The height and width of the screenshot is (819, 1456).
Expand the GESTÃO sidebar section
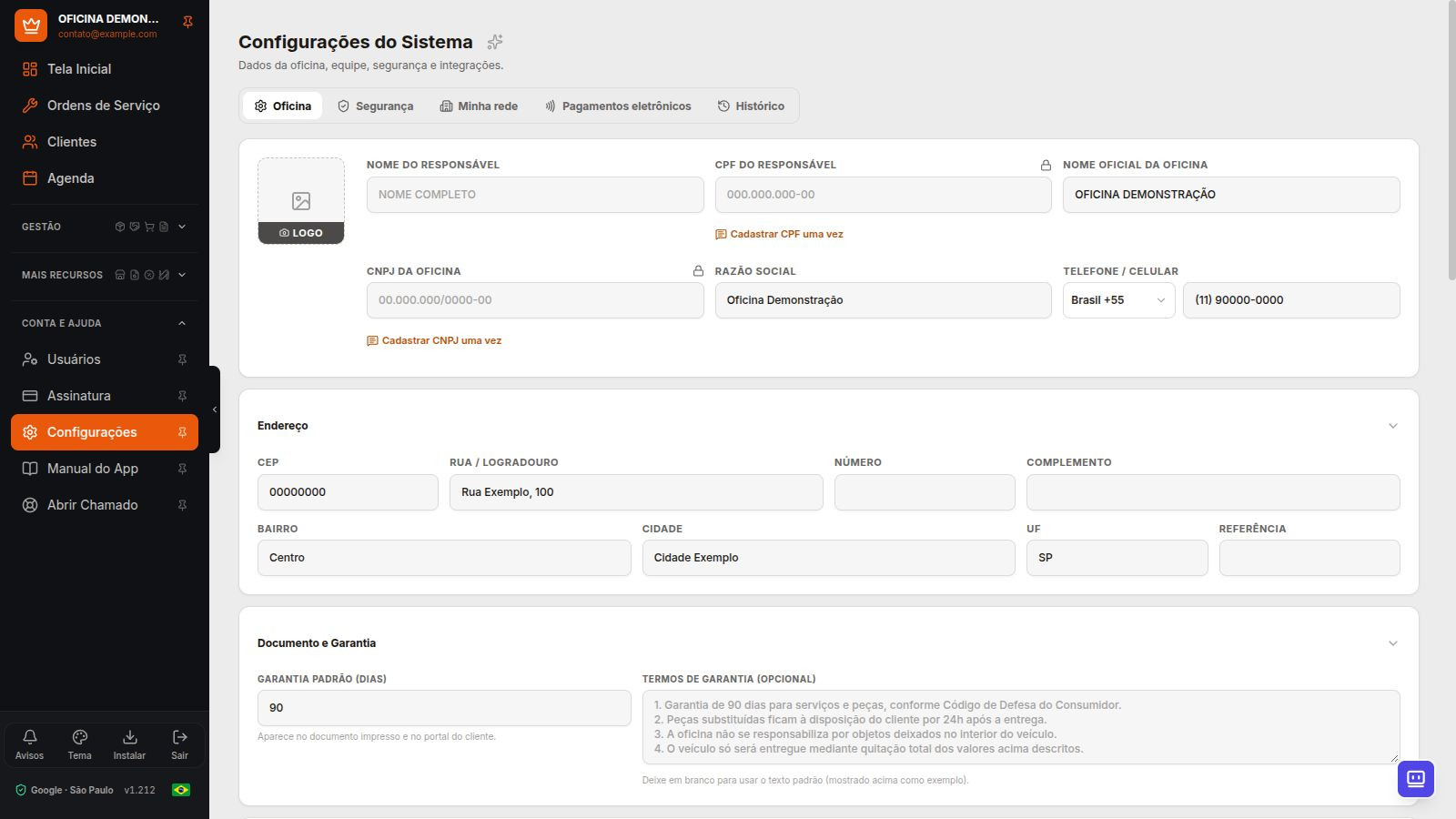(x=105, y=227)
